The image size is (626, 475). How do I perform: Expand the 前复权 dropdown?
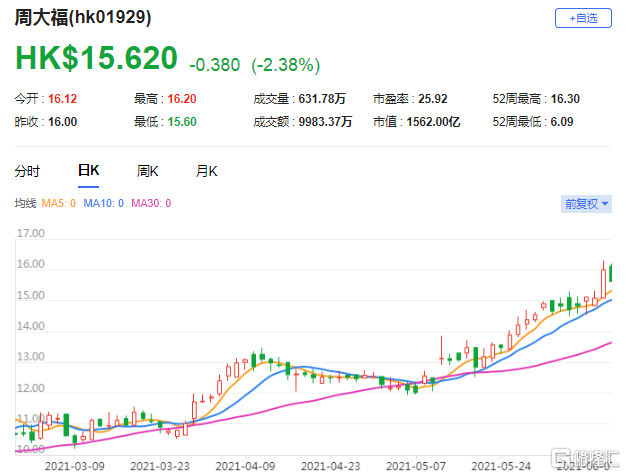point(585,204)
